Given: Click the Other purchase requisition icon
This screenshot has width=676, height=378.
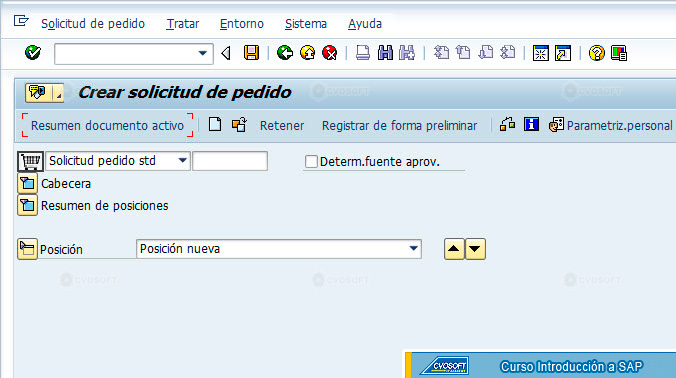Looking at the screenshot, I should 239,125.
